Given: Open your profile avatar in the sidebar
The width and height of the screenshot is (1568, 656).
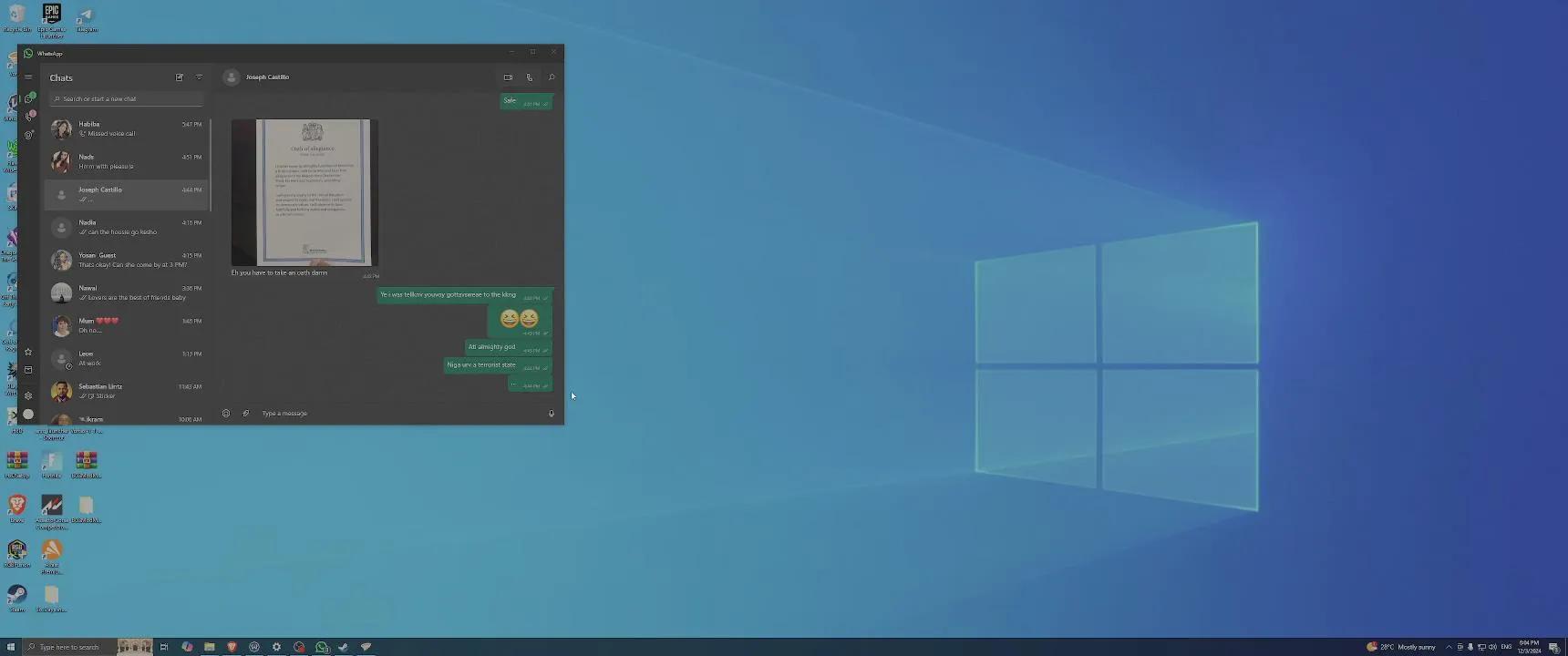Looking at the screenshot, I should [x=28, y=414].
